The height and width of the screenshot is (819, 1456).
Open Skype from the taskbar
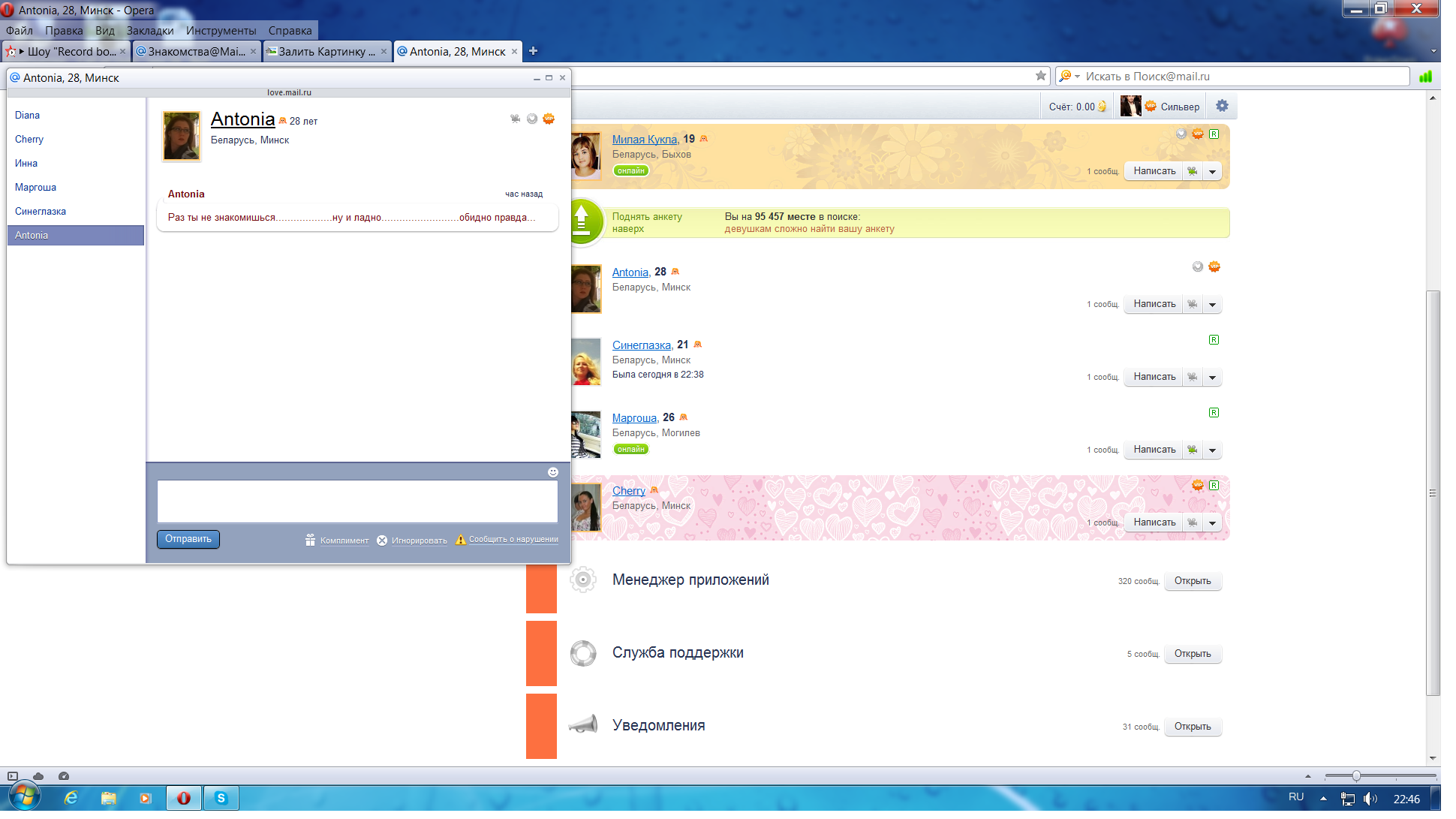click(221, 798)
